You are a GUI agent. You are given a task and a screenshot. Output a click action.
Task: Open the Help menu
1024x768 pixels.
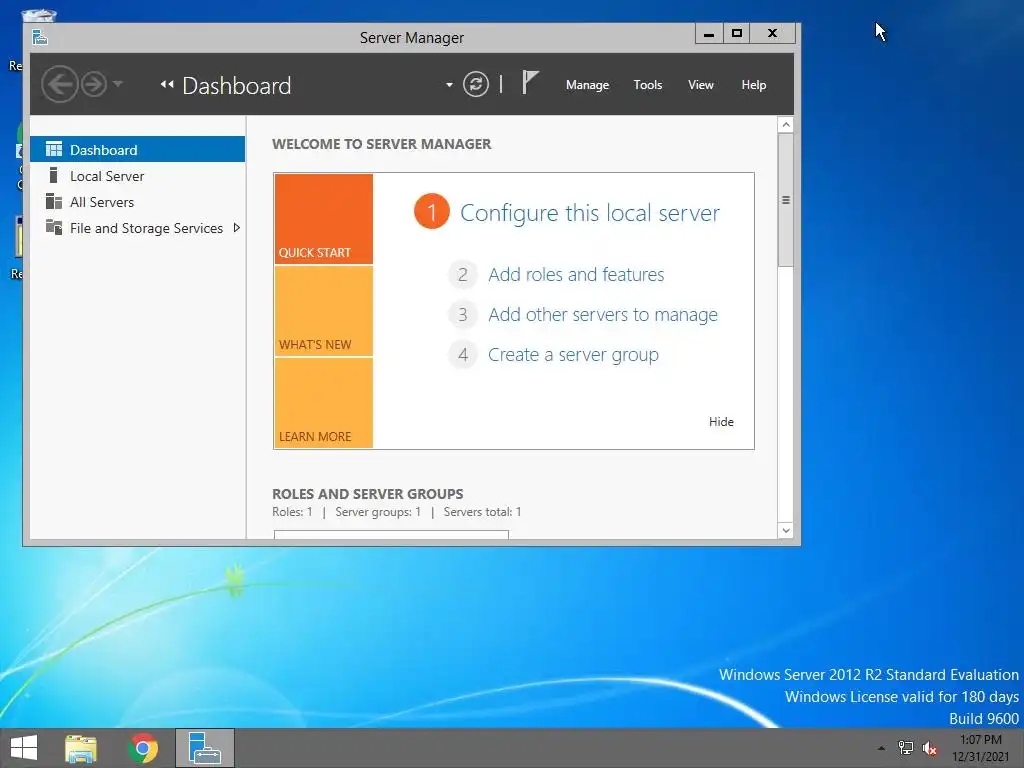coord(754,85)
